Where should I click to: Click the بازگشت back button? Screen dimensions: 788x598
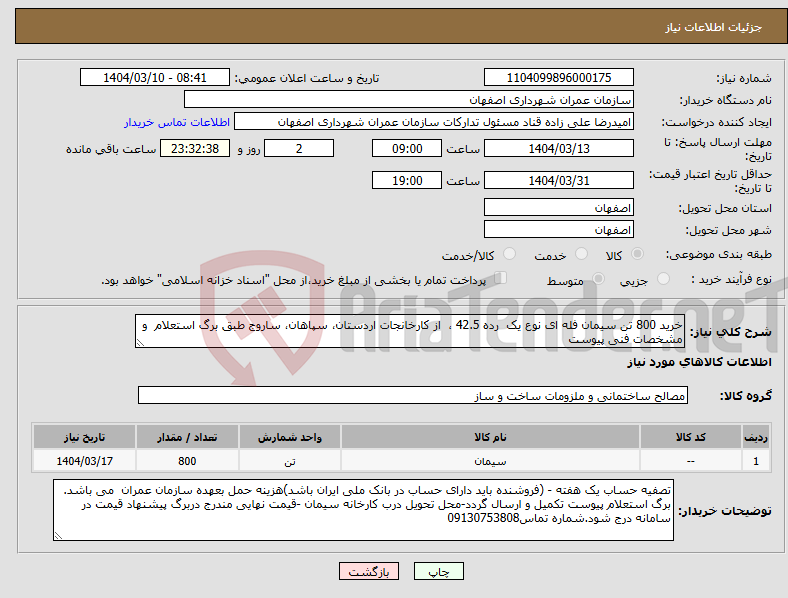[x=369, y=571]
